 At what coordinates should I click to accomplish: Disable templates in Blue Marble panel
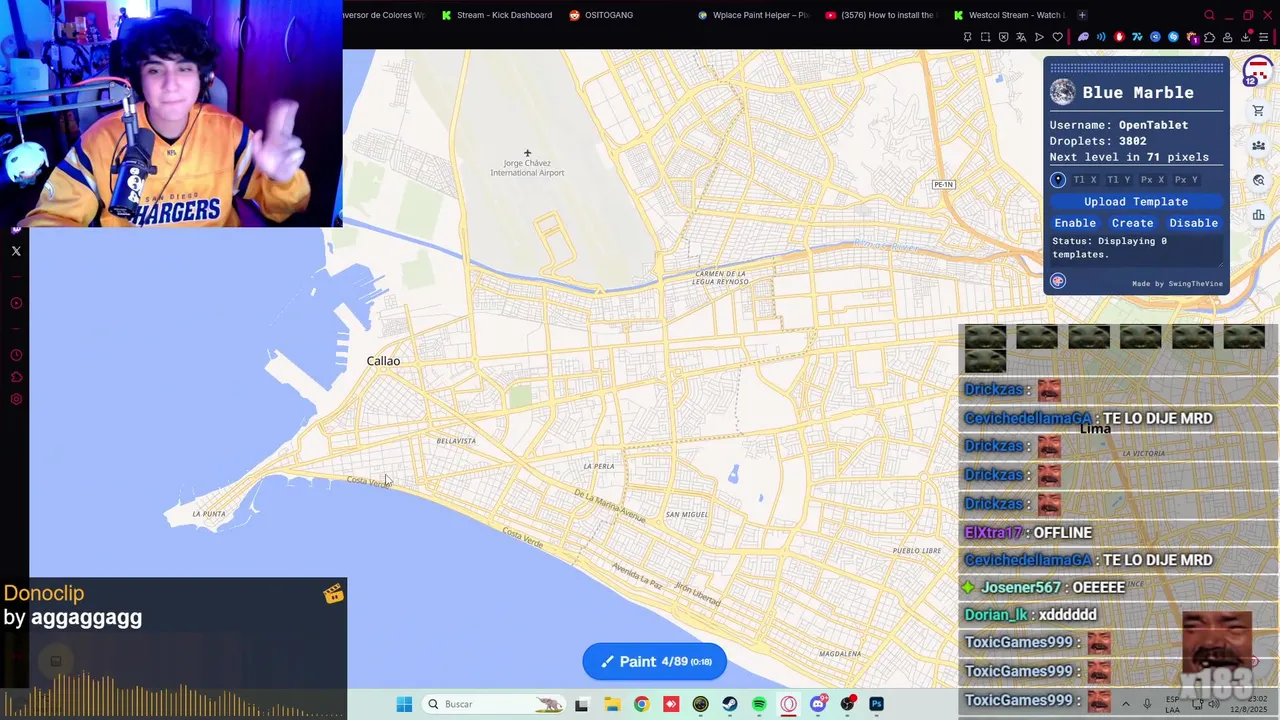click(1194, 223)
